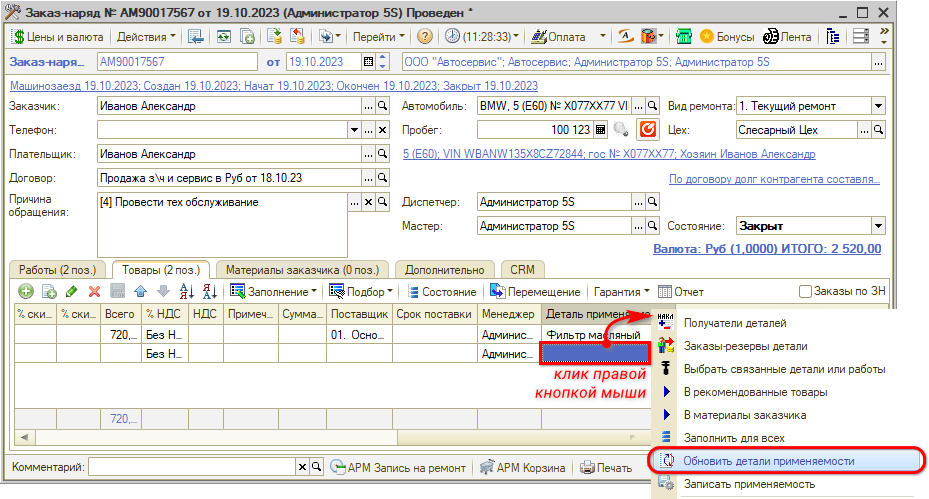Click the green cash register icon
The image size is (929, 499).
coord(684,37)
